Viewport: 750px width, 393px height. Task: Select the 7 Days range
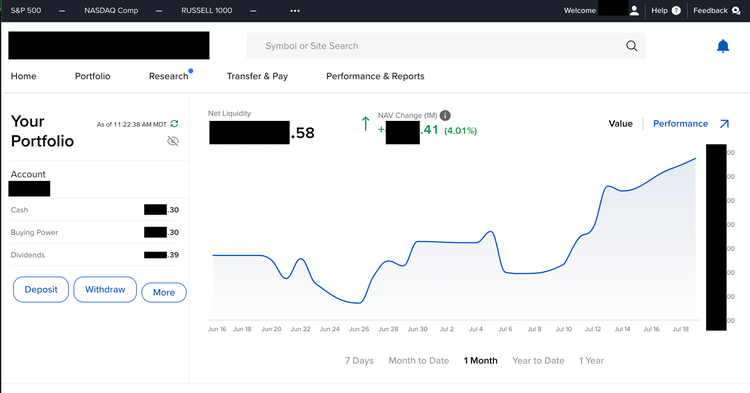click(x=359, y=360)
